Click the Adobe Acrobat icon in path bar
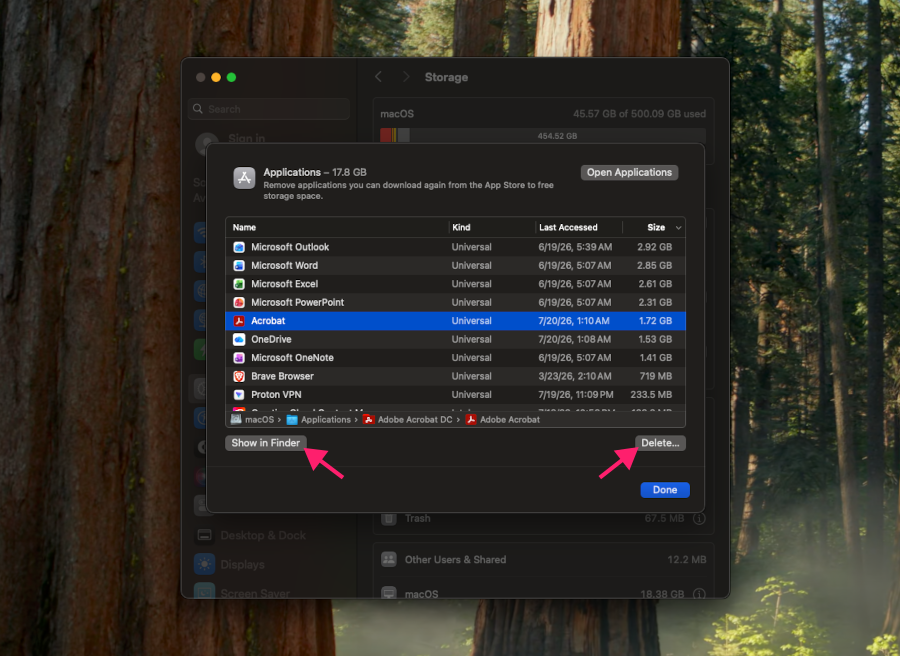 click(471, 420)
